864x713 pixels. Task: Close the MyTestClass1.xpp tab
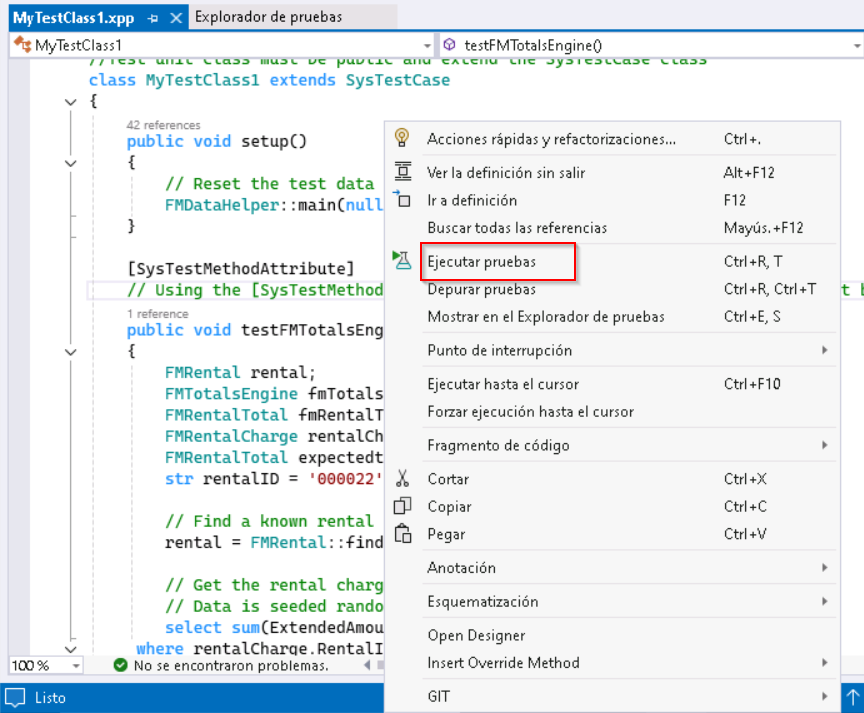tap(176, 18)
